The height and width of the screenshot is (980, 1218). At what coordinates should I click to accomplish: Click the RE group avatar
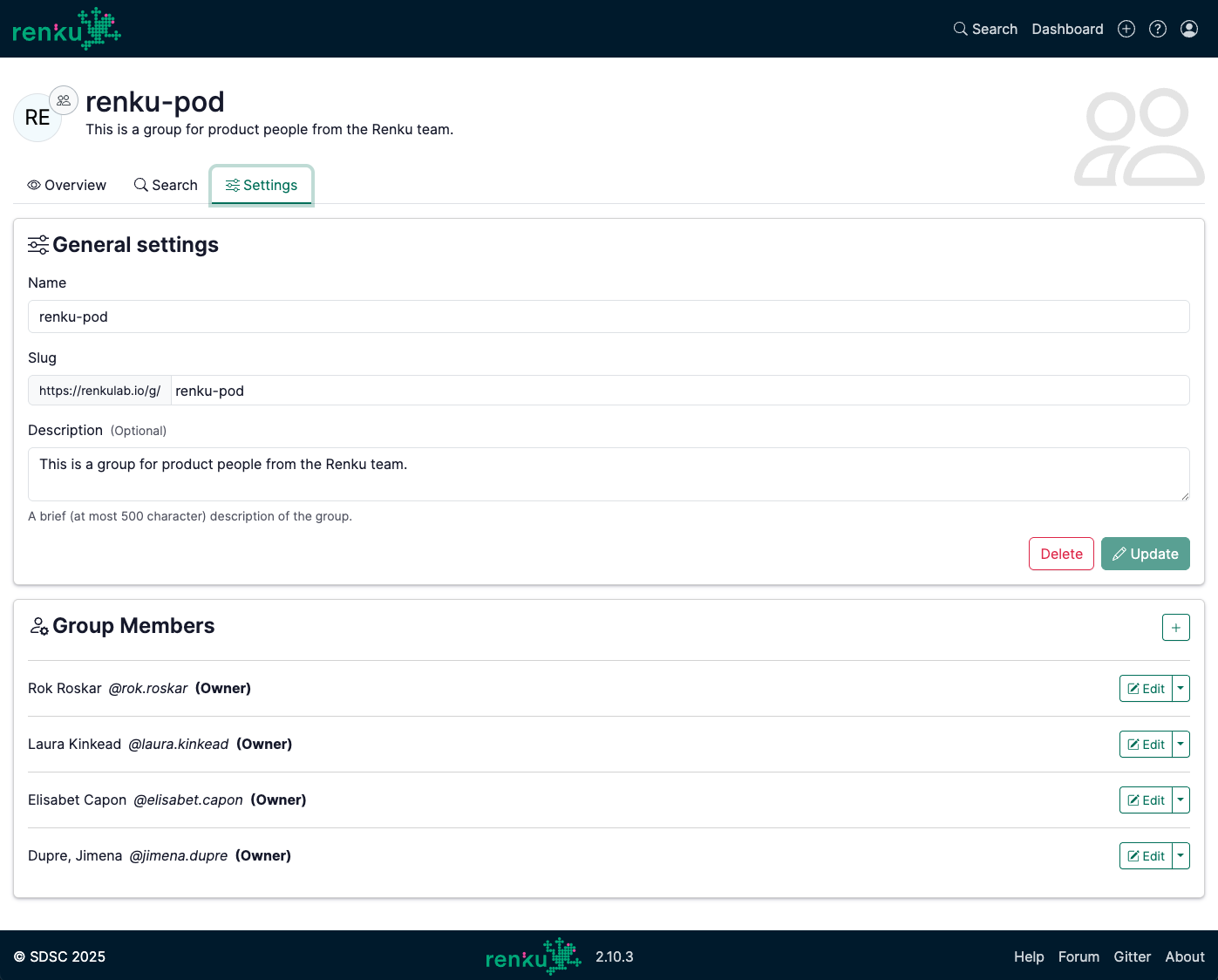pos(37,118)
